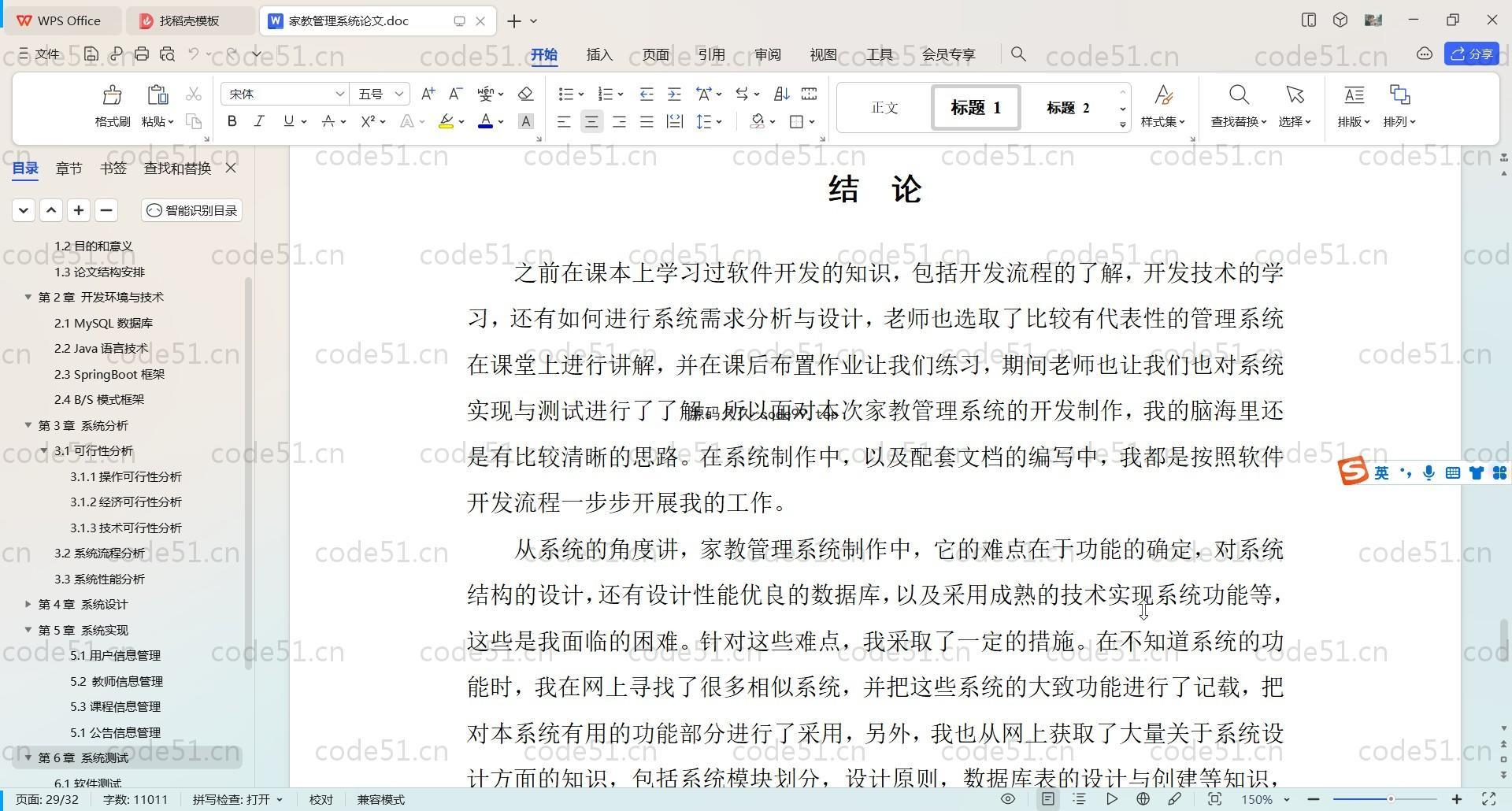Open the 插入 ribbon tab
This screenshot has width=1512, height=811.
[599, 54]
